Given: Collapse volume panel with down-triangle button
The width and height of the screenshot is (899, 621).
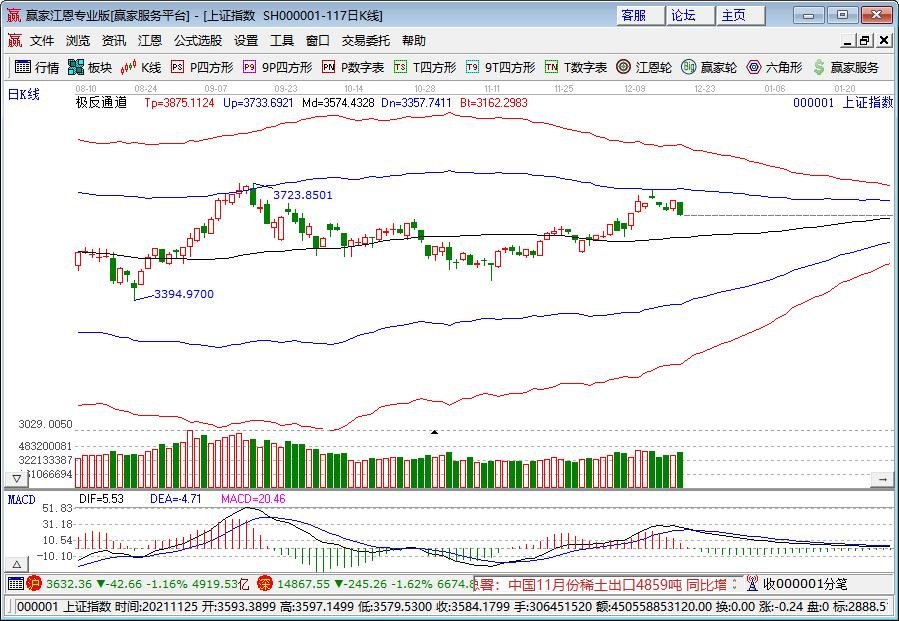Looking at the screenshot, I should pos(17,479).
